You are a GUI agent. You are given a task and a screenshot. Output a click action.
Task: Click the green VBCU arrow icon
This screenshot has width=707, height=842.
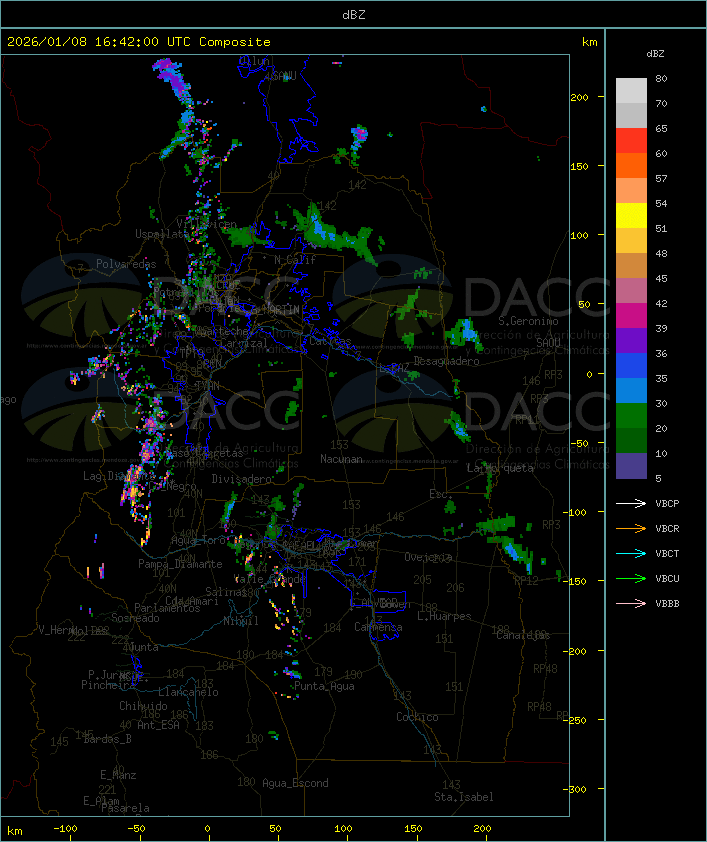(x=631, y=579)
